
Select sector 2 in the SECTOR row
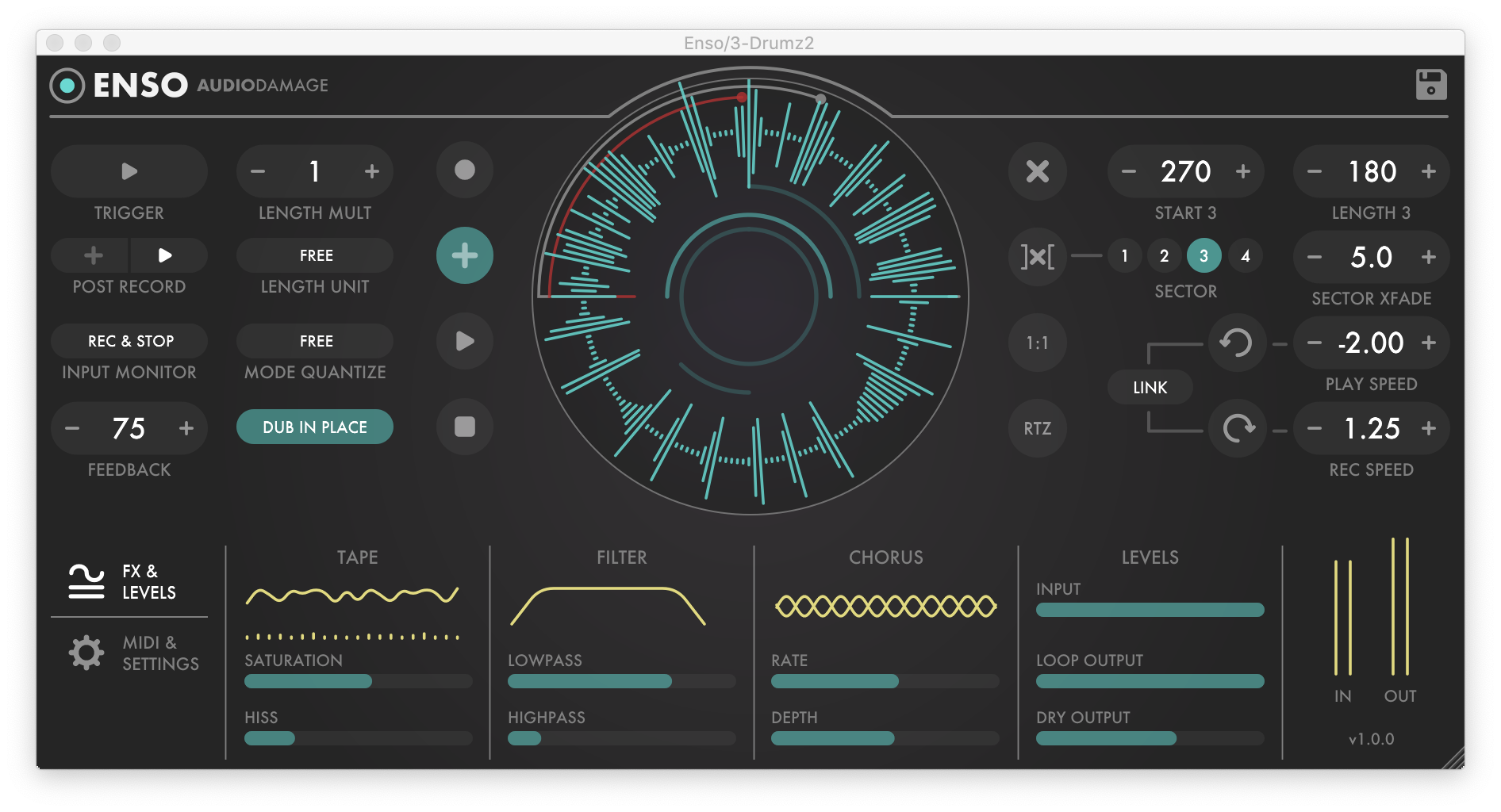coord(1165,256)
